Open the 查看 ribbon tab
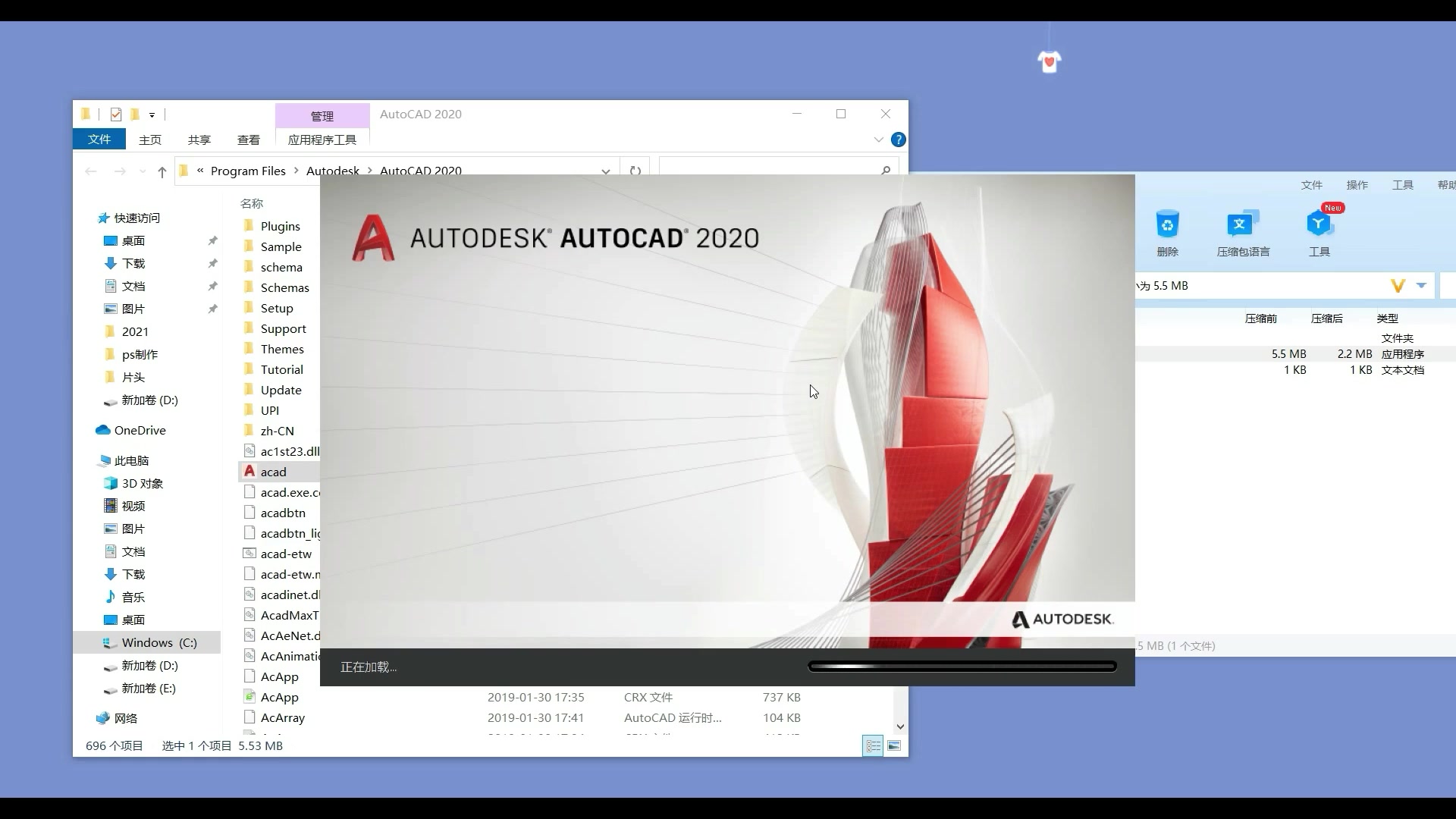This screenshot has height=819, width=1456. (x=249, y=140)
